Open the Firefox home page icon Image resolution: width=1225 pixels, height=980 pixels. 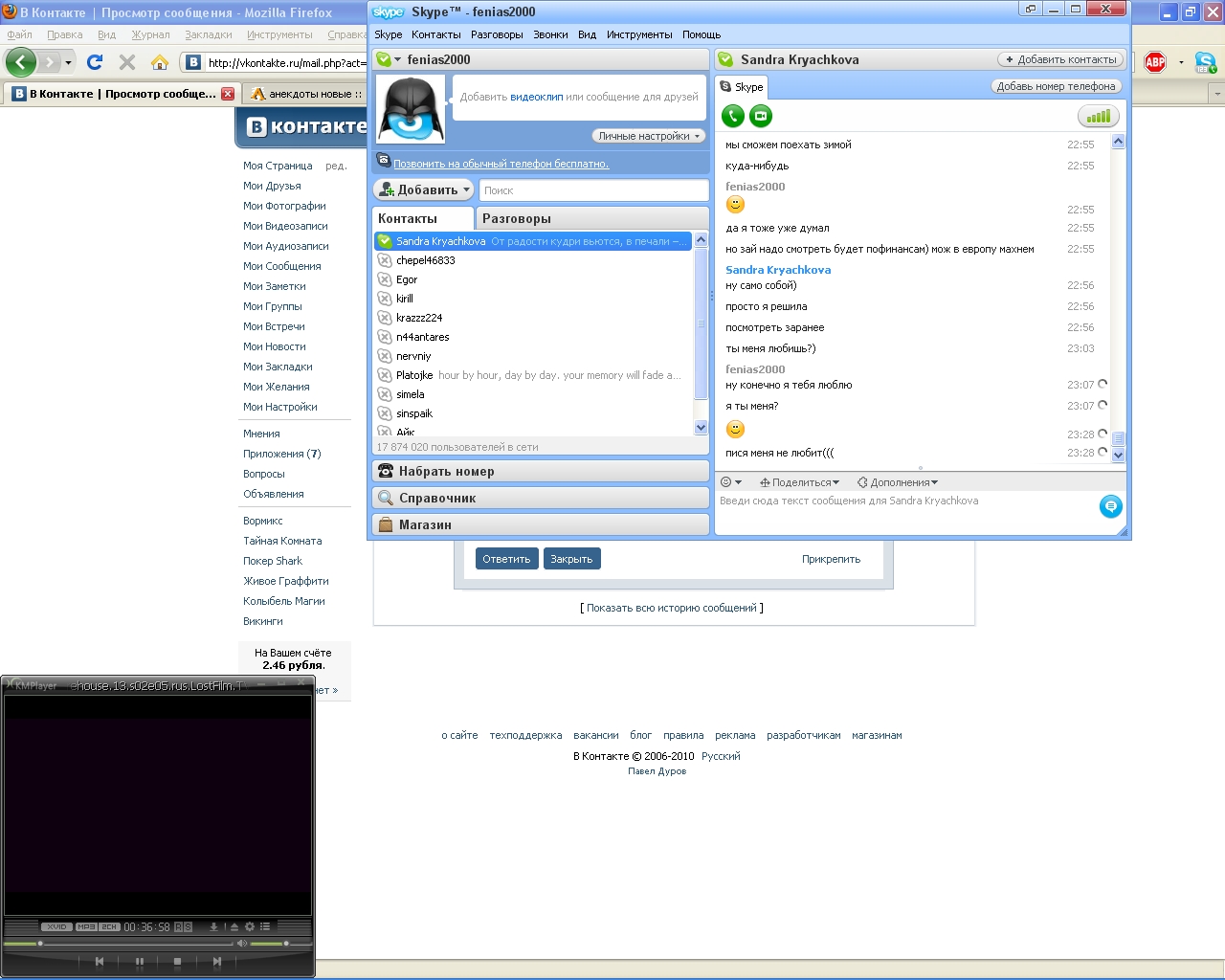click(160, 62)
